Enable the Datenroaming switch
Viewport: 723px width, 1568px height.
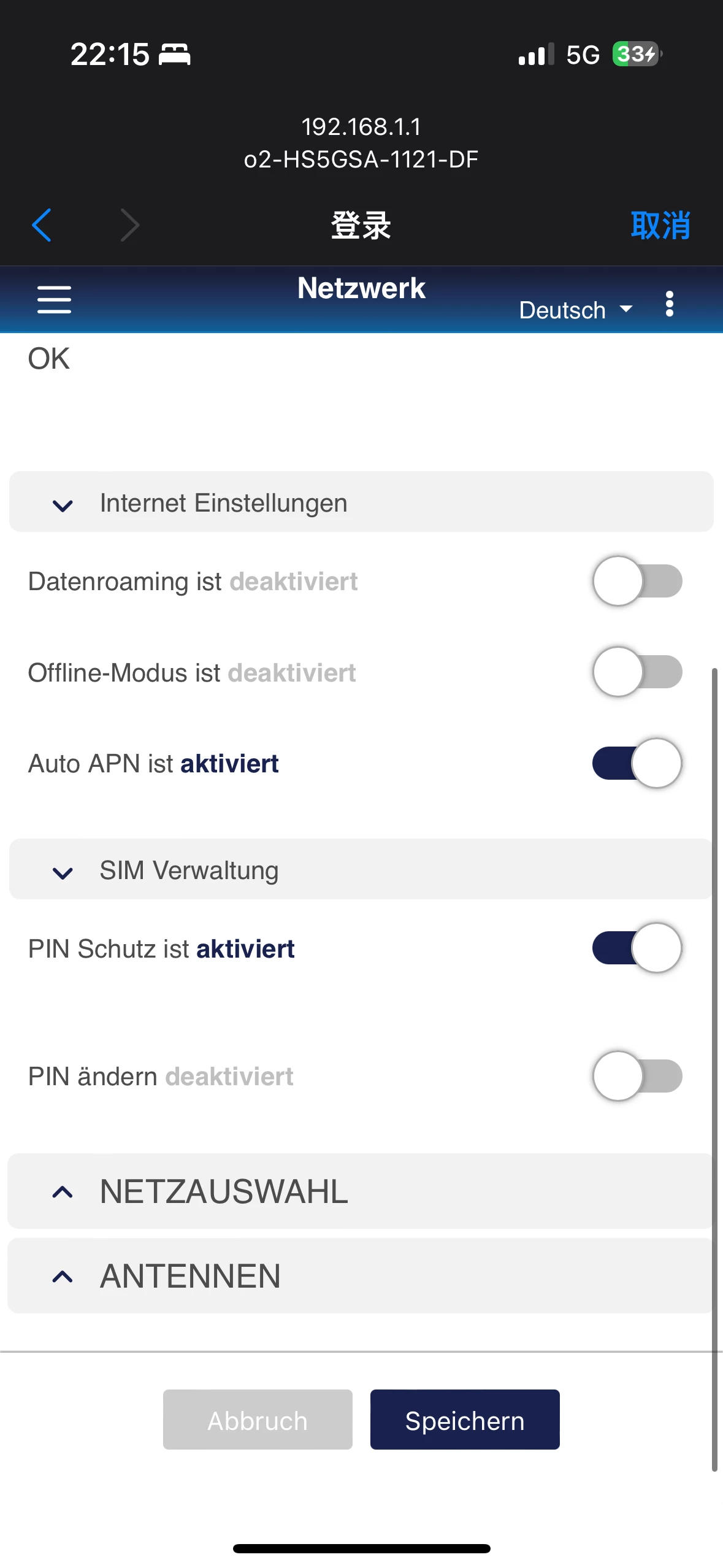637,581
